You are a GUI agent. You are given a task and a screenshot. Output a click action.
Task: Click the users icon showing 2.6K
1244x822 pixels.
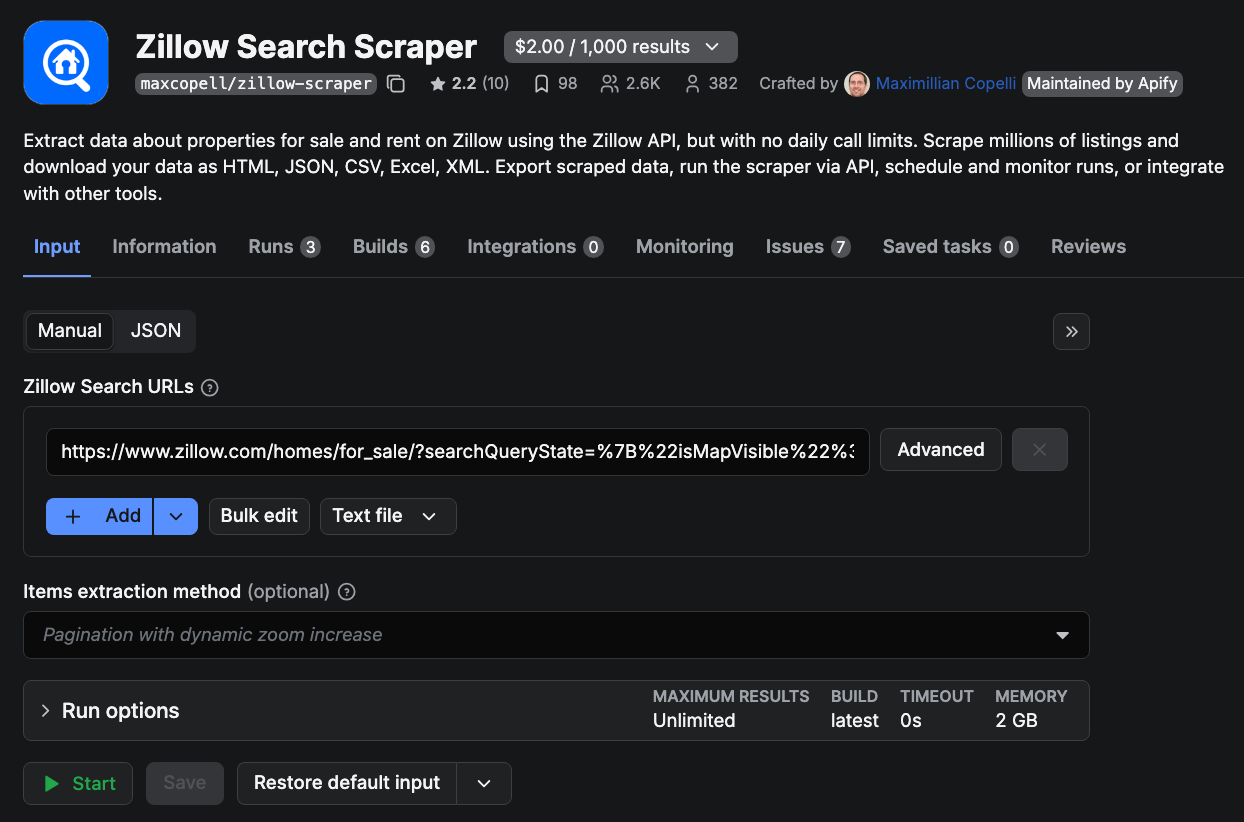coord(609,84)
